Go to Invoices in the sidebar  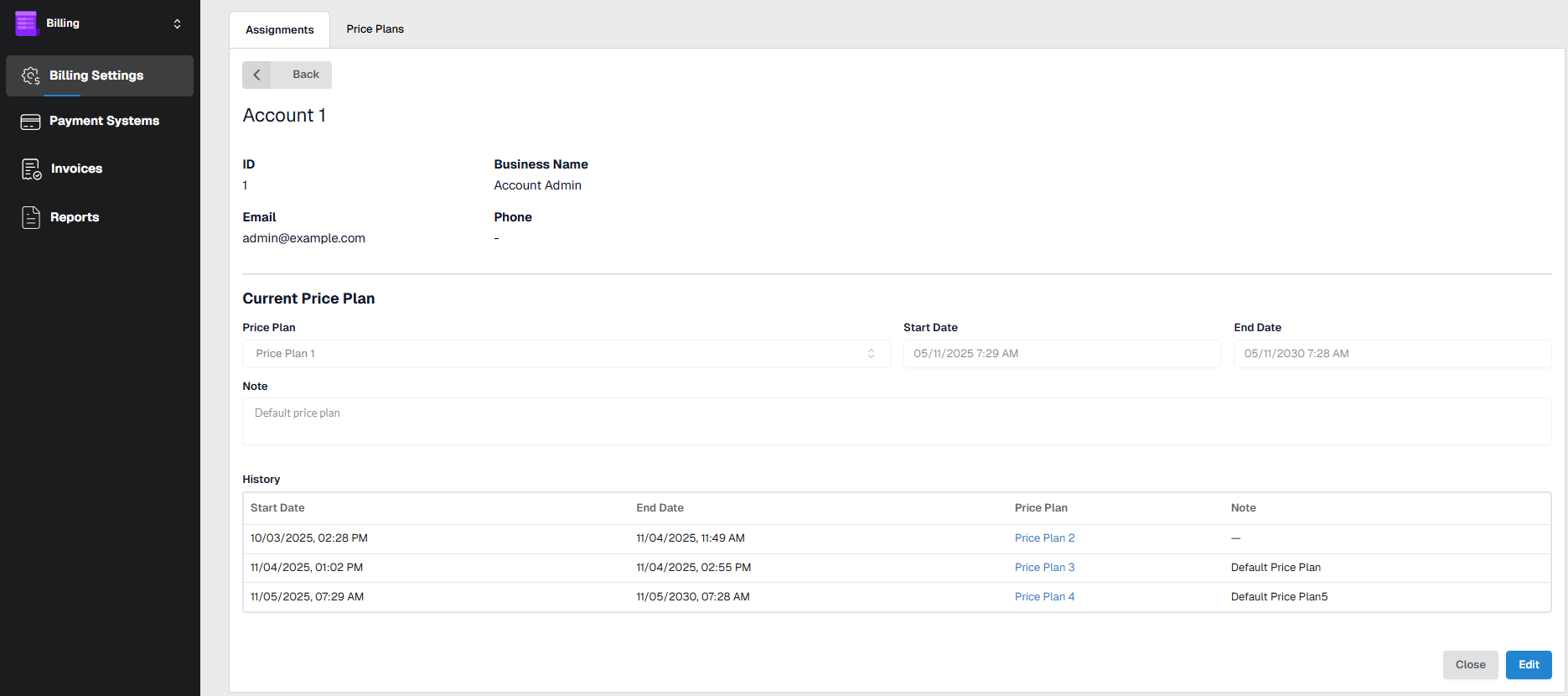[76, 169]
